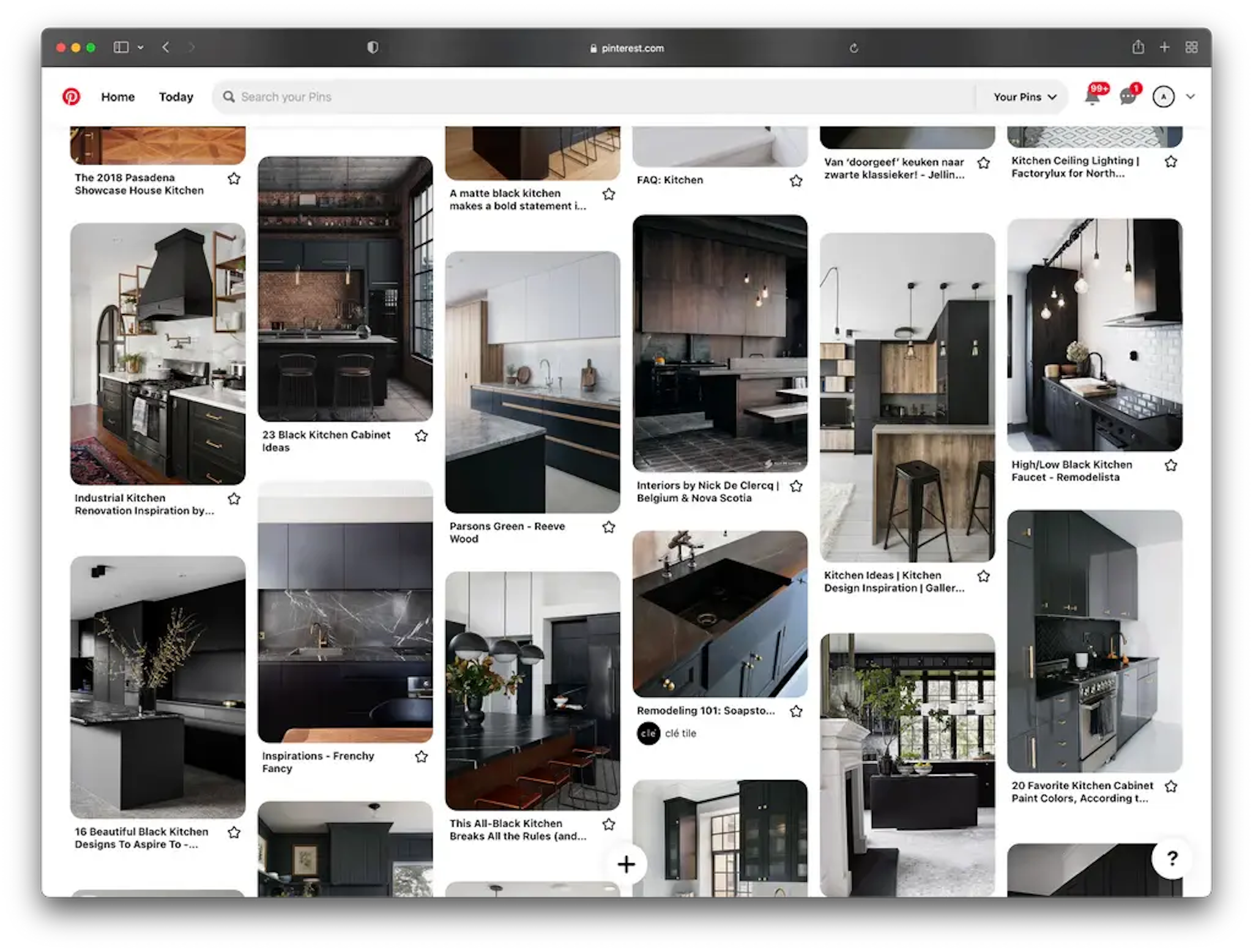Viewport: 1253px width, 952px height.
Task: Star the Kitchen Ideas Design Inspiration pin
Action: pos(984,576)
